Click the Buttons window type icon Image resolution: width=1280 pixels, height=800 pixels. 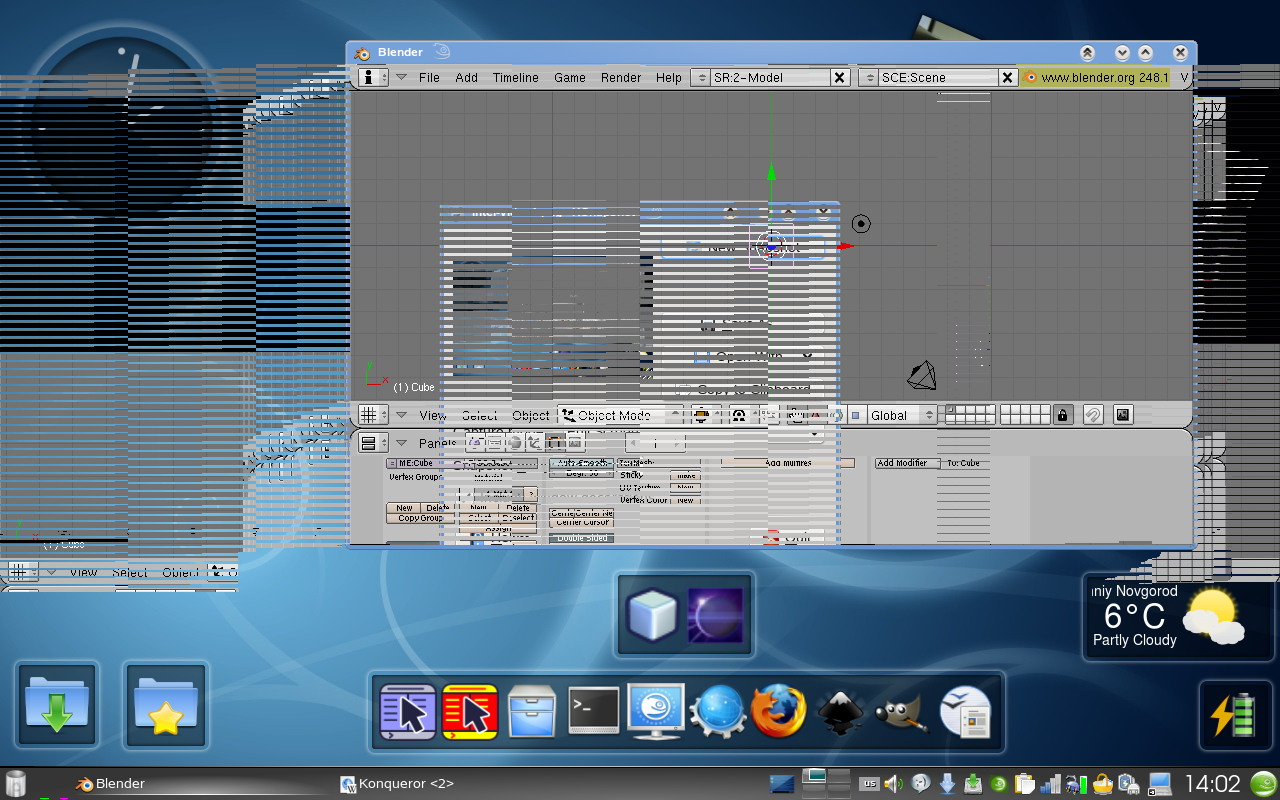[368, 443]
